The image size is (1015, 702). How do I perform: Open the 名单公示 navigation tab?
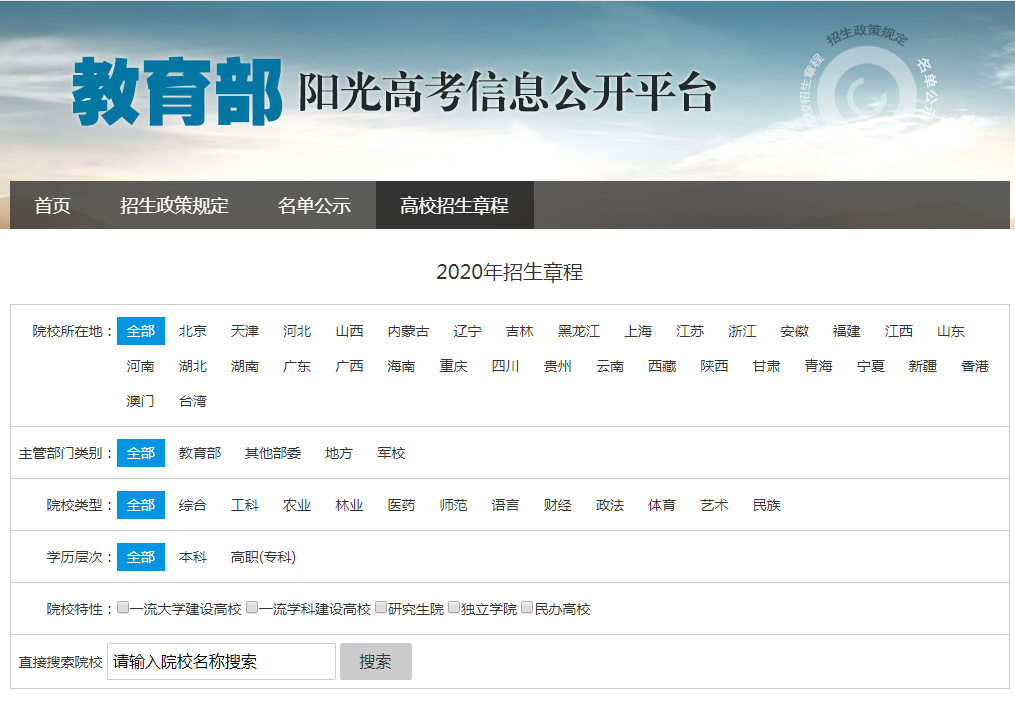(314, 205)
